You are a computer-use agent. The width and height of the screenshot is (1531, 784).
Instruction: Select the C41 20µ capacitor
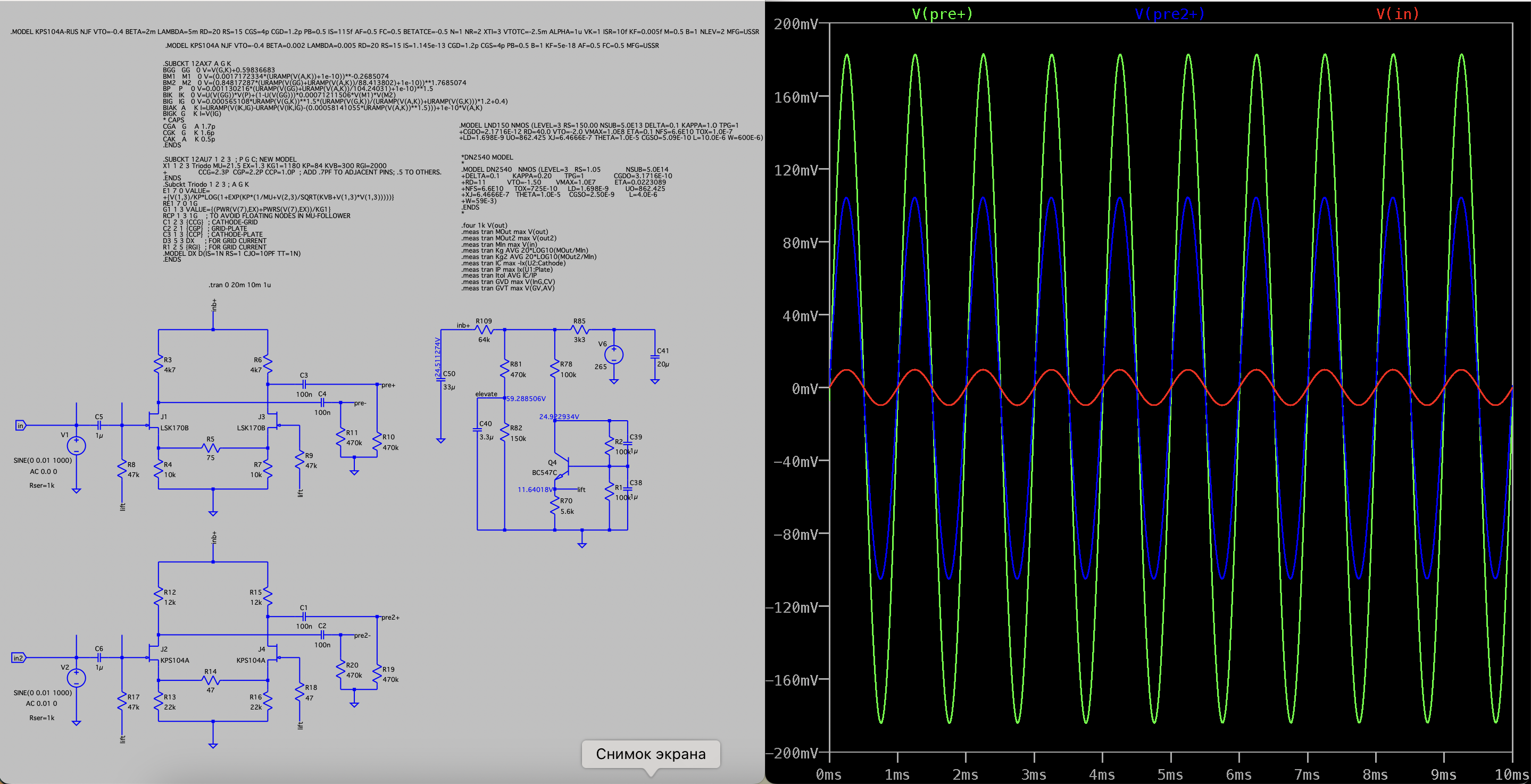tap(655, 357)
